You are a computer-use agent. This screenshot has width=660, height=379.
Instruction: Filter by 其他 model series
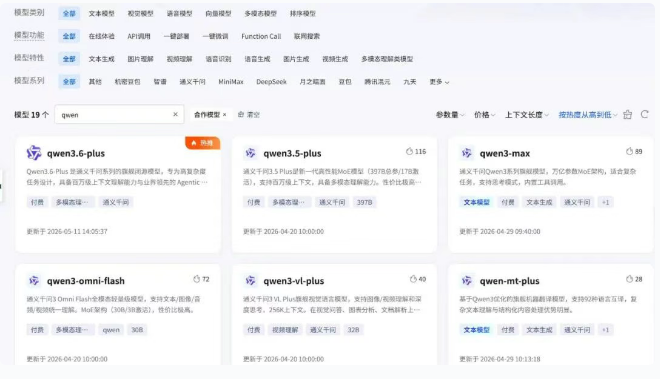point(95,82)
